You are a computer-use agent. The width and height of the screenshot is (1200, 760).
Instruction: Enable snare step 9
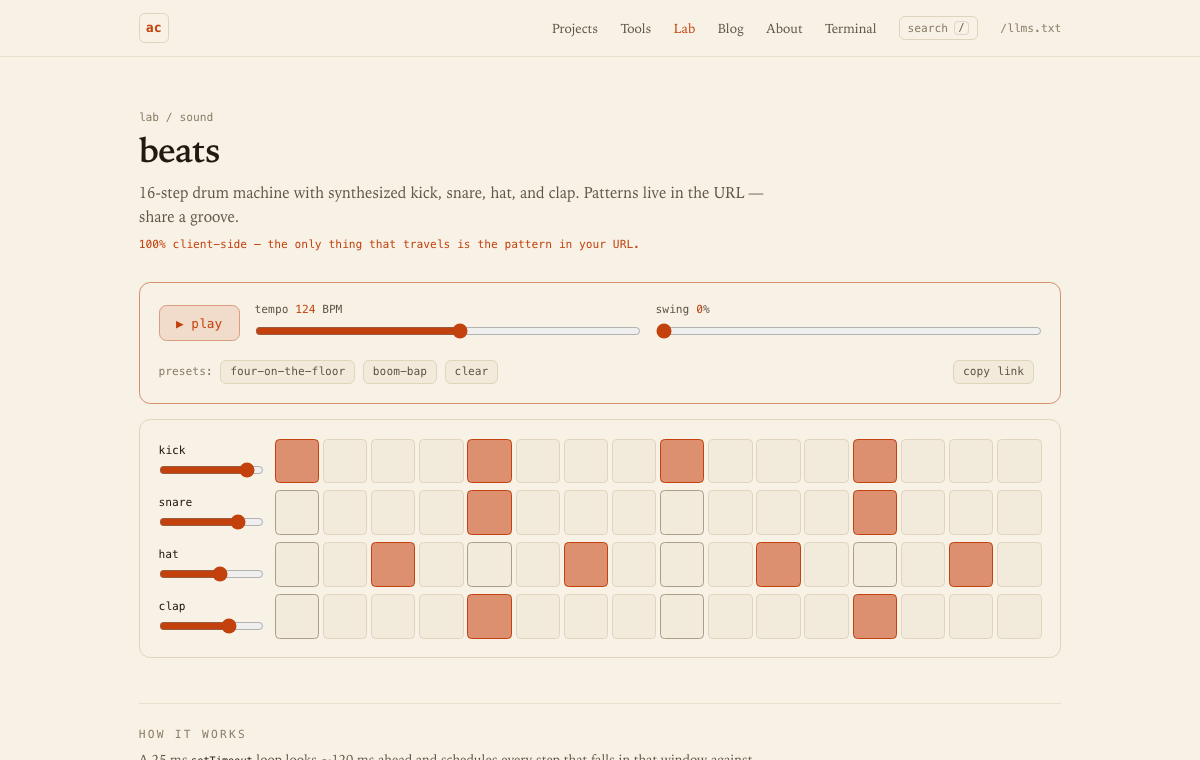682,512
